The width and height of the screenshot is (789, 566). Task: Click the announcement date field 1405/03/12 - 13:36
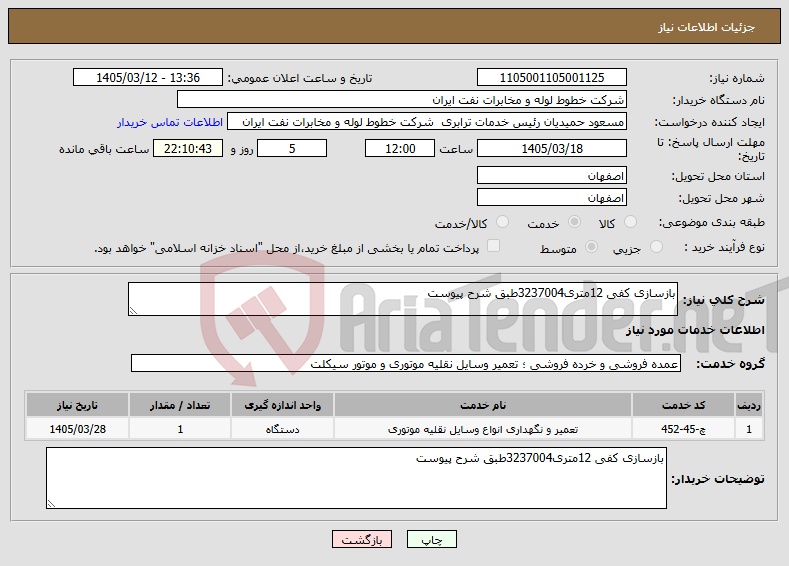tap(148, 77)
